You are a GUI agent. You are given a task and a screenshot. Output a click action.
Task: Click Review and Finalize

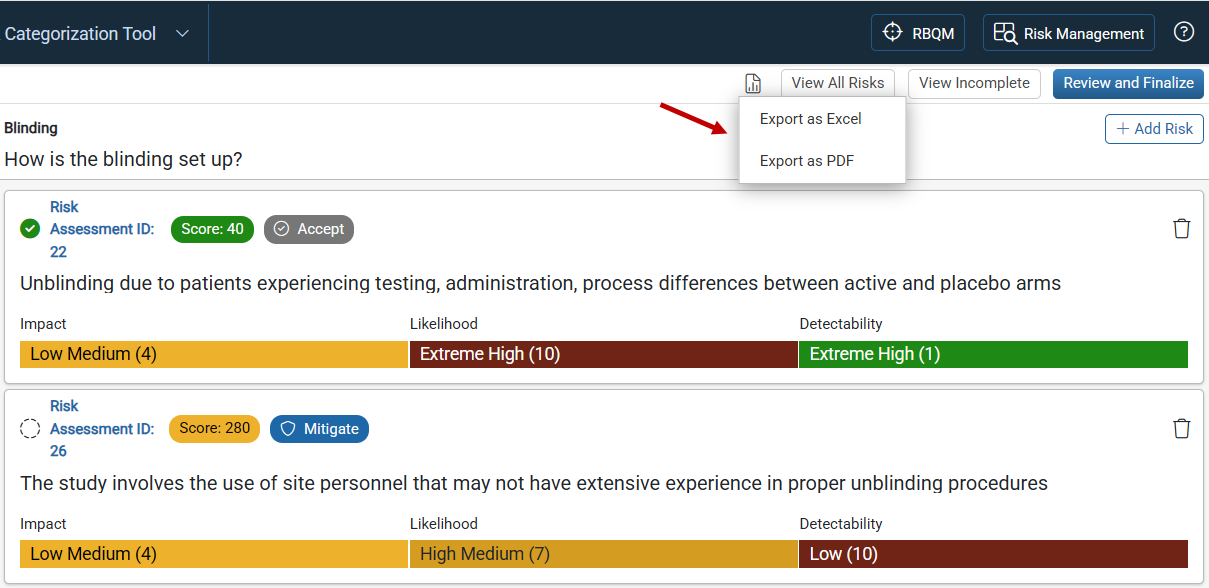pyautogui.click(x=1128, y=83)
